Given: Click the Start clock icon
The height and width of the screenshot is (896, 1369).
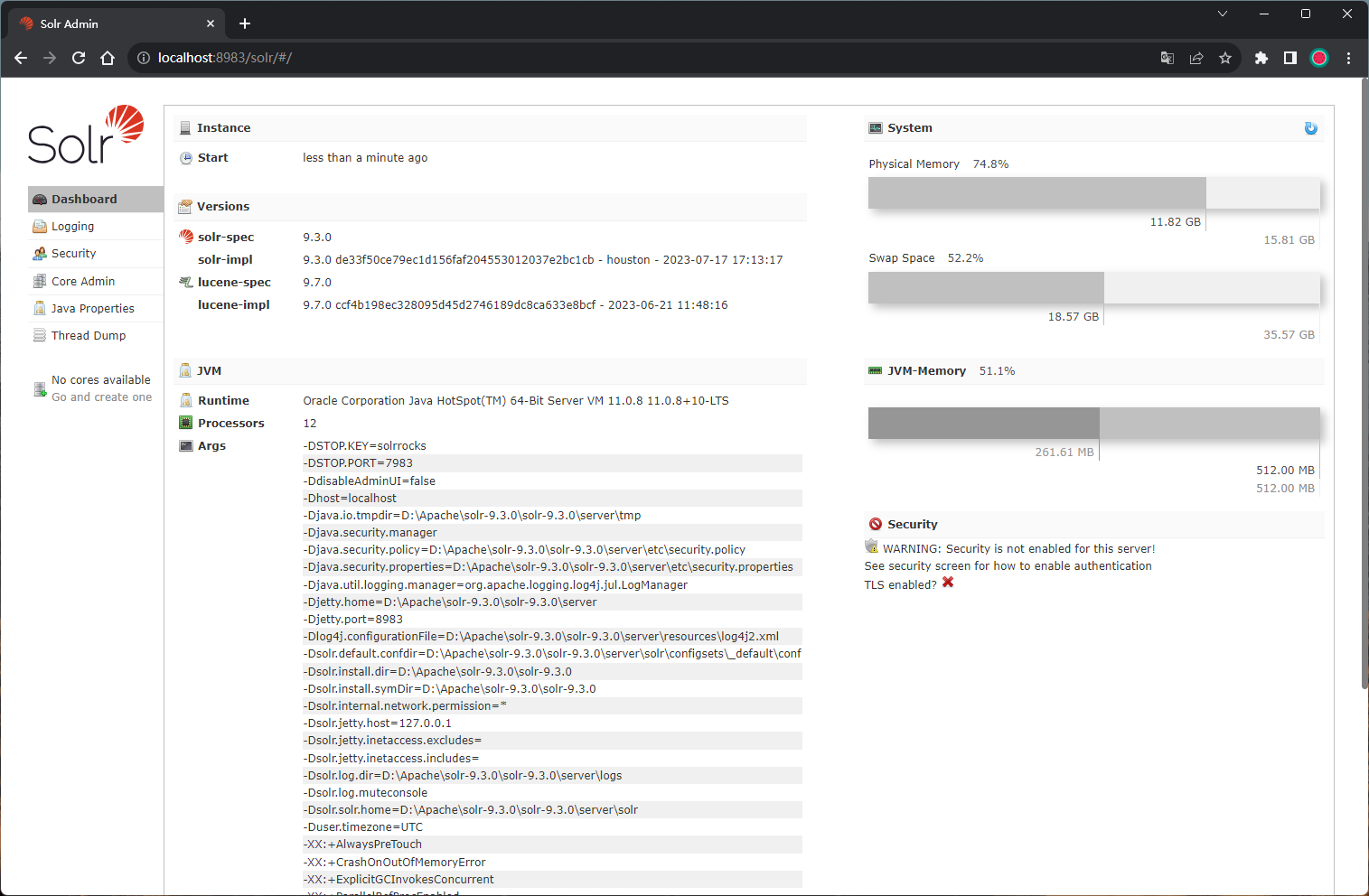Looking at the screenshot, I should pyautogui.click(x=186, y=158).
